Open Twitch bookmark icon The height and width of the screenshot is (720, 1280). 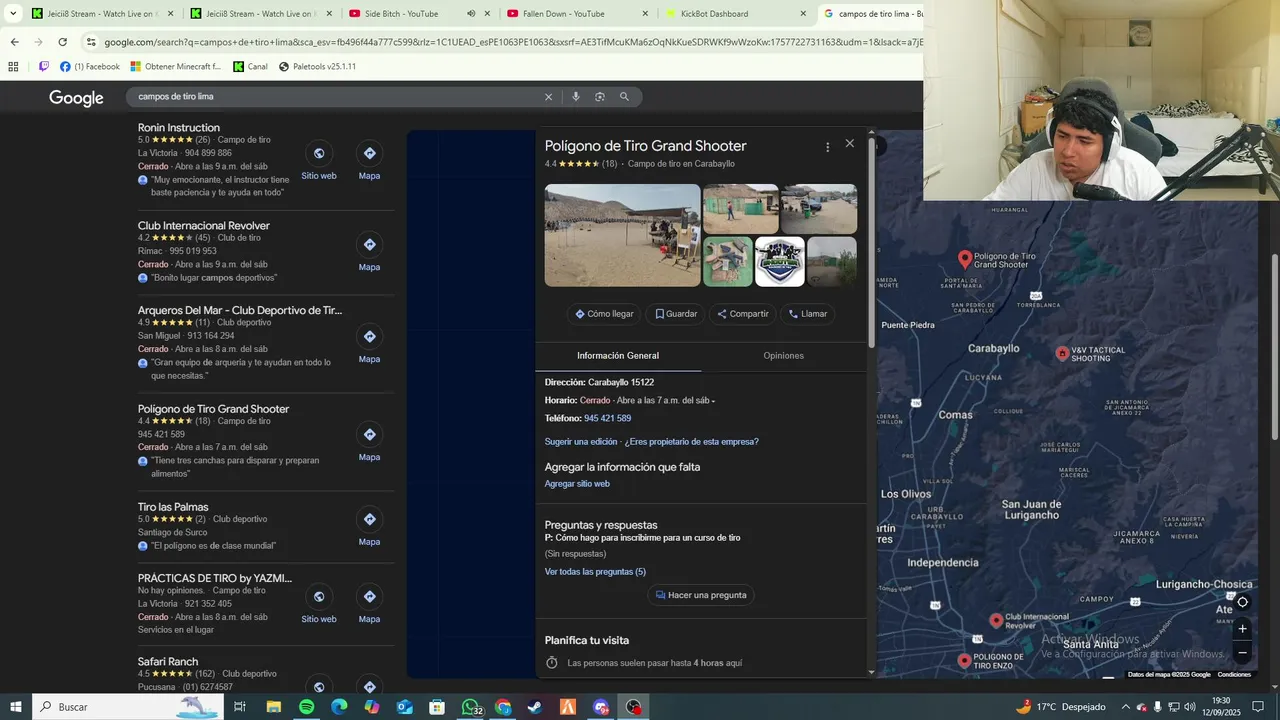(x=44, y=67)
